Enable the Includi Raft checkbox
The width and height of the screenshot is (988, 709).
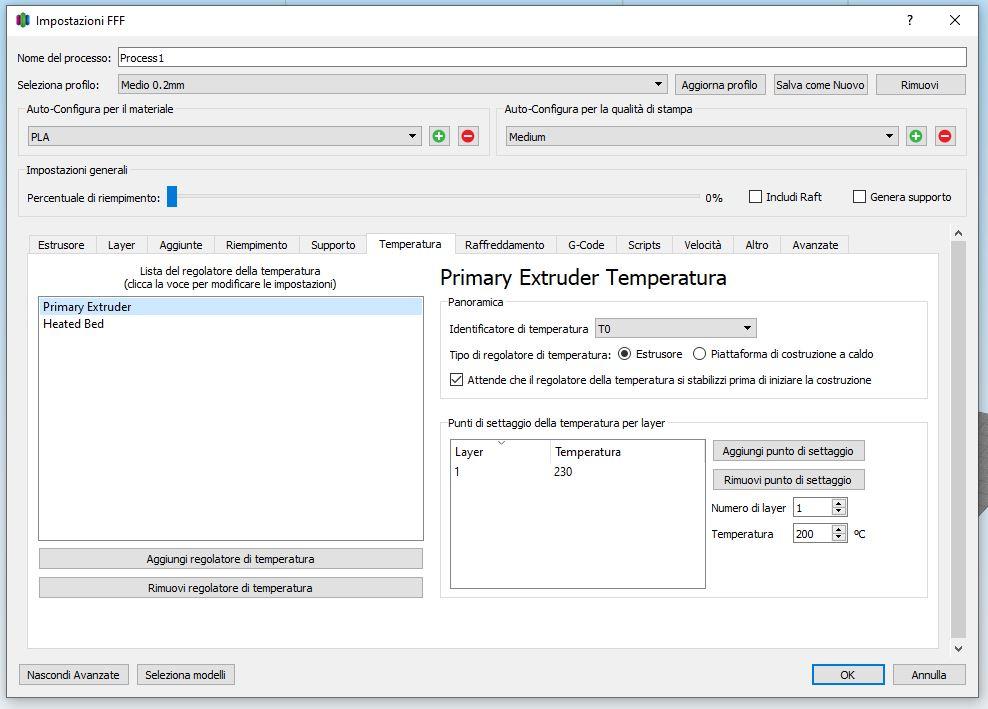[756, 197]
